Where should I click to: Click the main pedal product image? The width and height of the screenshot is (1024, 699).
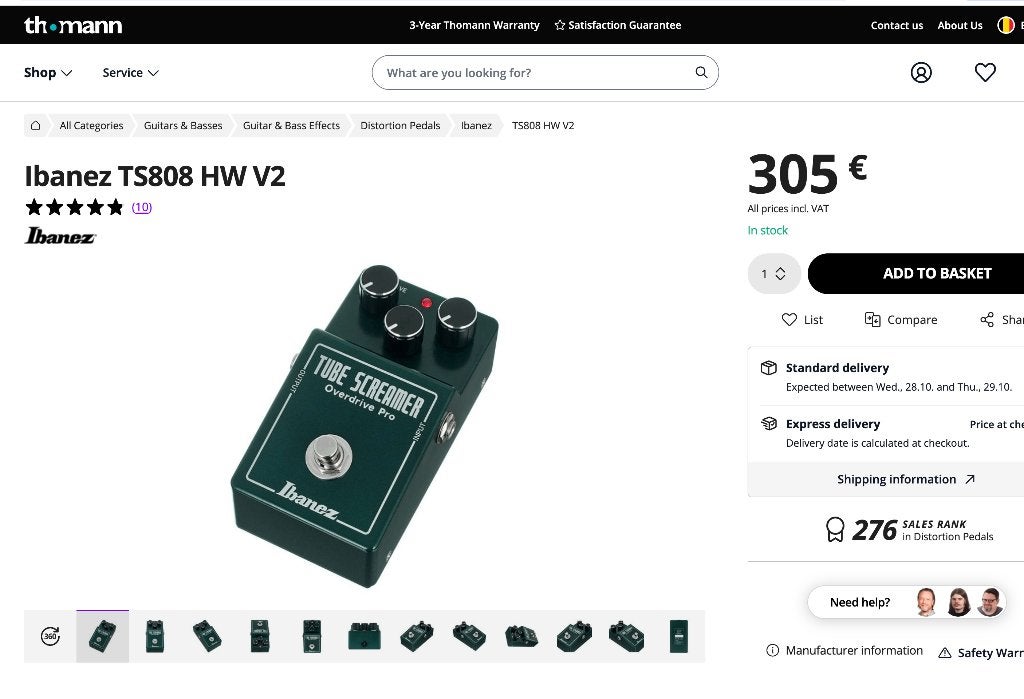click(x=364, y=425)
